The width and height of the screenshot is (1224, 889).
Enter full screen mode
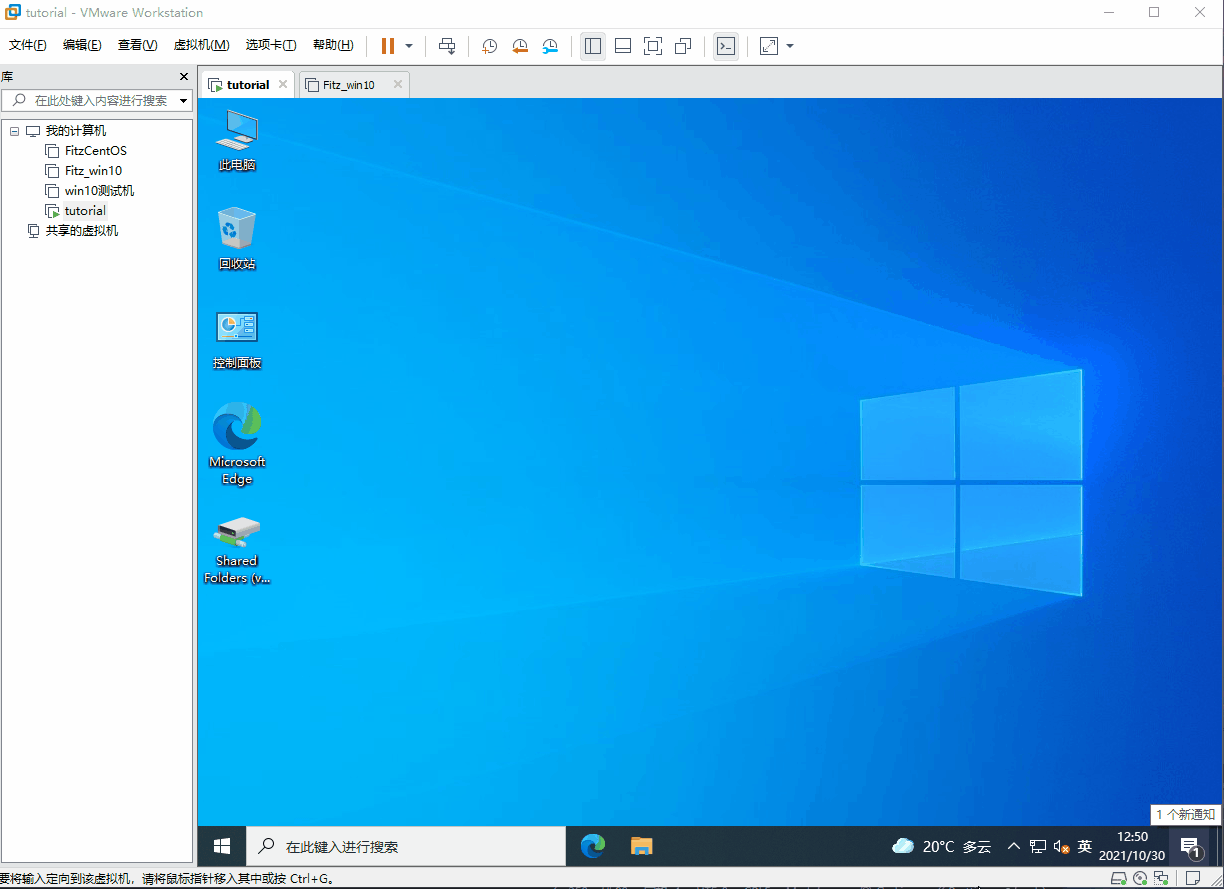click(x=653, y=46)
